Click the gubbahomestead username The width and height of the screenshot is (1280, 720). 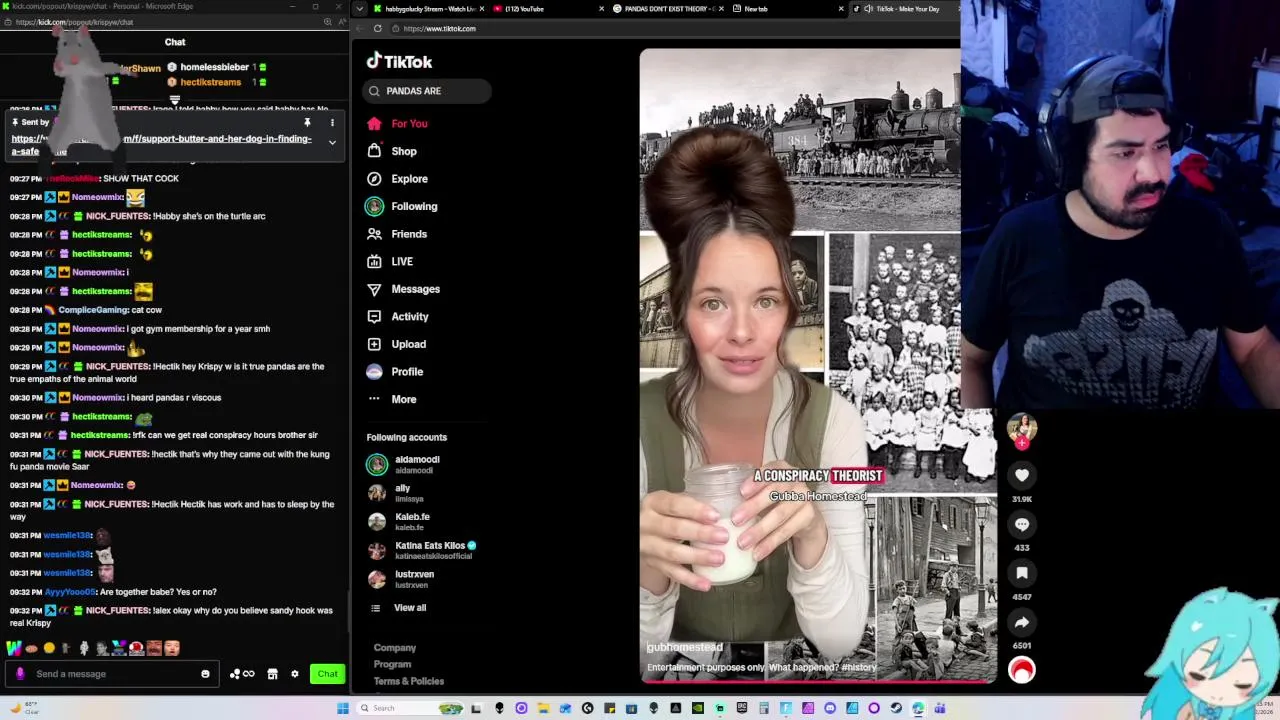coord(684,648)
